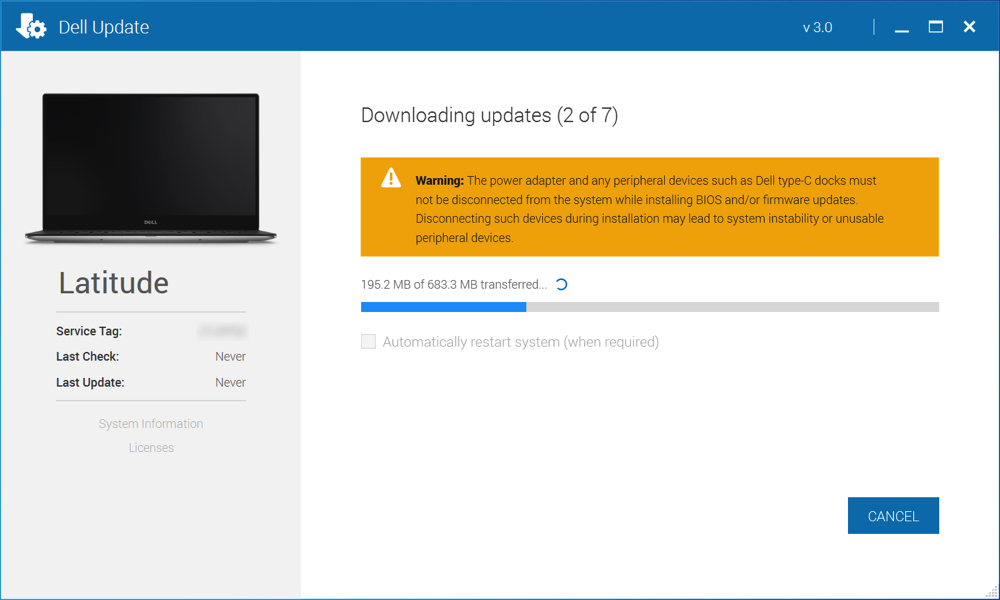Screen dimensions: 1000x600
Task: Maximize the Dell Update window
Action: [x=936, y=27]
